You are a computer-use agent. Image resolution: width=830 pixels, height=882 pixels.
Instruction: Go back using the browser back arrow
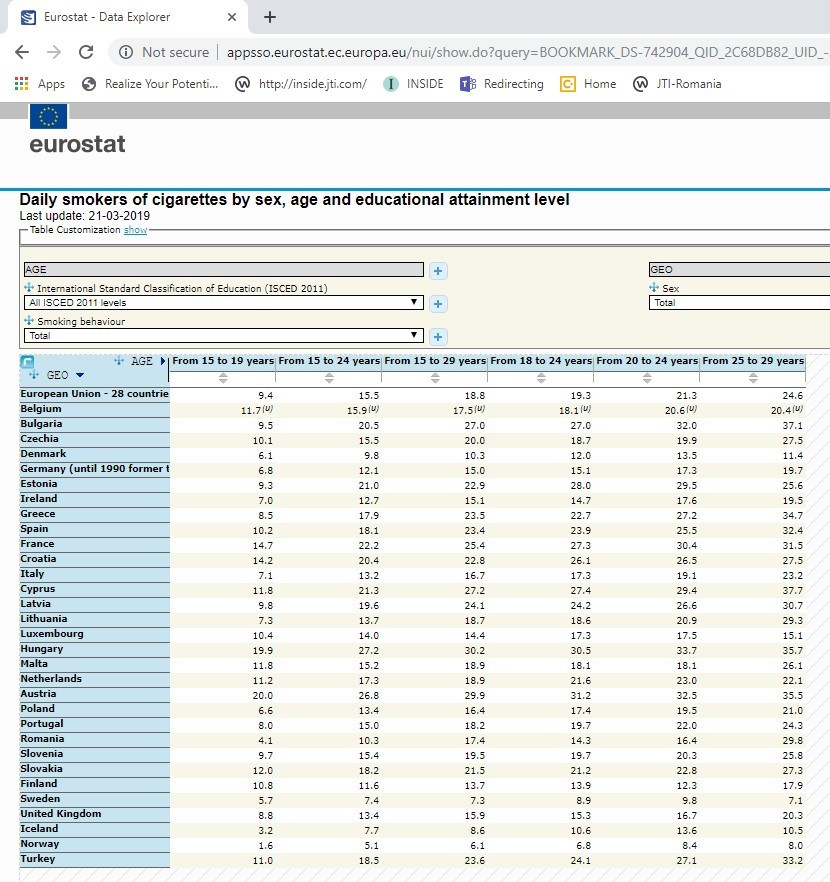22,52
